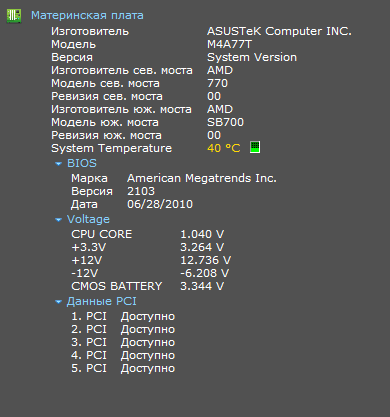Collapse the Данные PCI section arrow
This screenshot has height=417, width=390.
tap(58, 302)
